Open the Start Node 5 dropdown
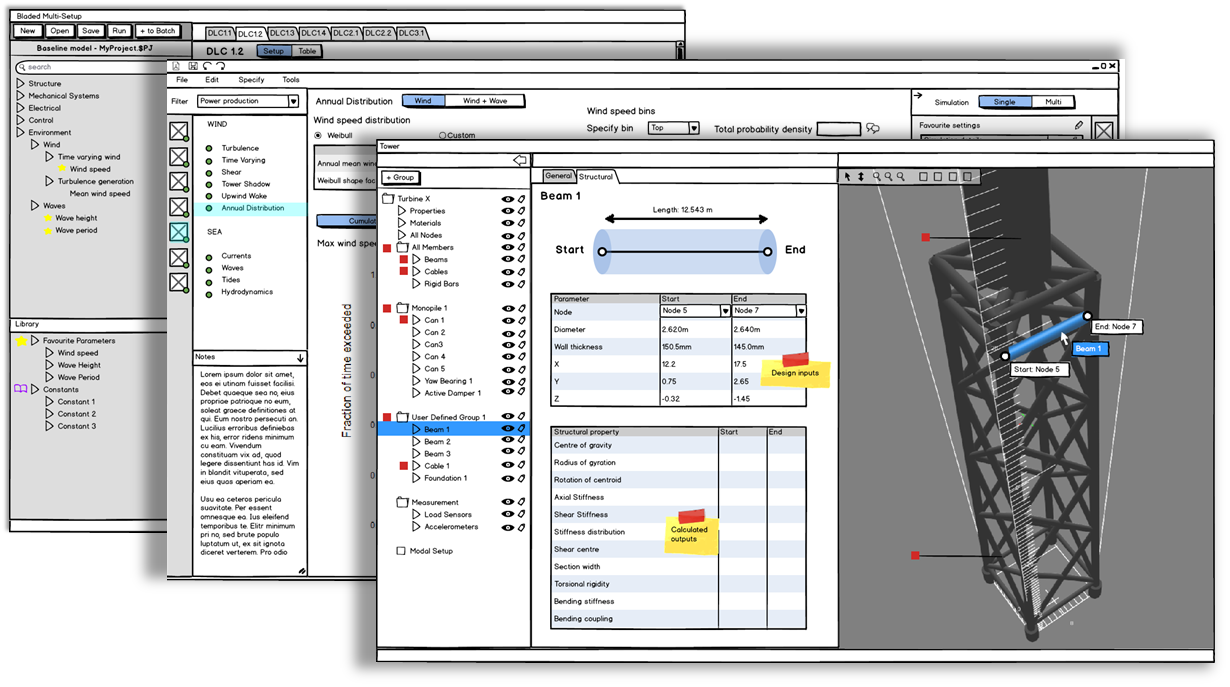This screenshot has height=687, width=1230. [x=693, y=311]
